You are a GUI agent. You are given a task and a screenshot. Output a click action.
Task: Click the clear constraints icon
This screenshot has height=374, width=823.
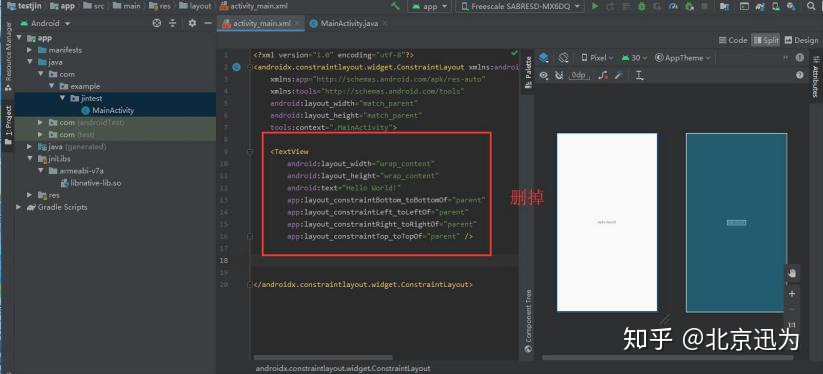tap(603, 76)
